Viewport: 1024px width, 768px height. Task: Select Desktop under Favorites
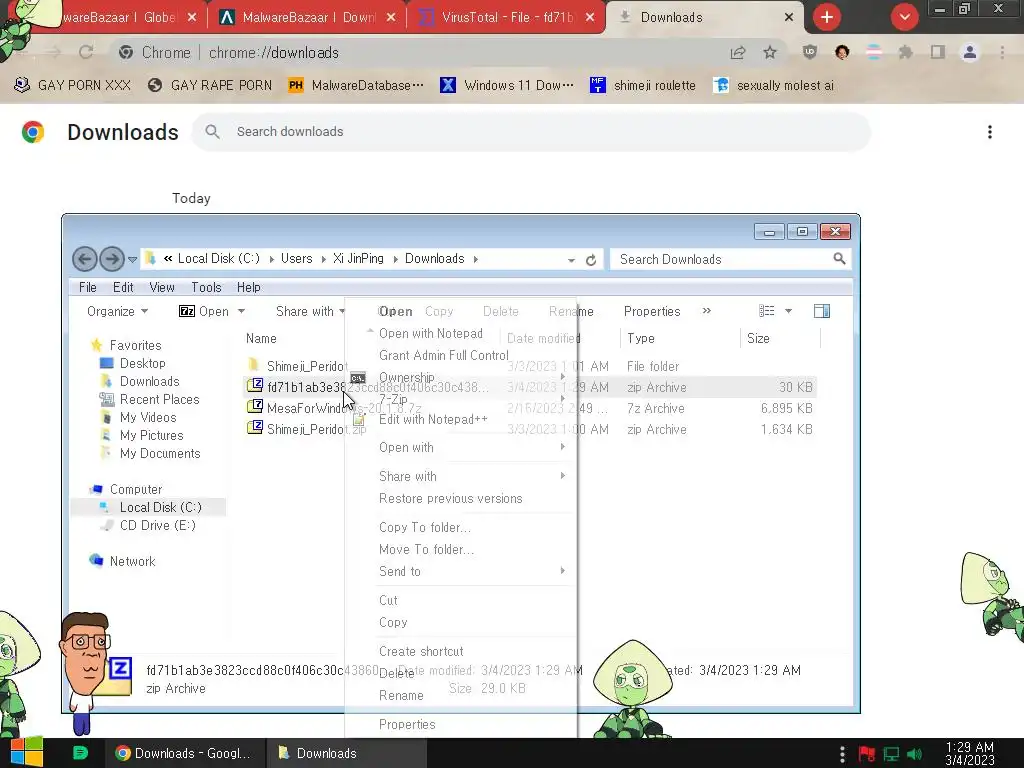pyautogui.click(x=142, y=363)
